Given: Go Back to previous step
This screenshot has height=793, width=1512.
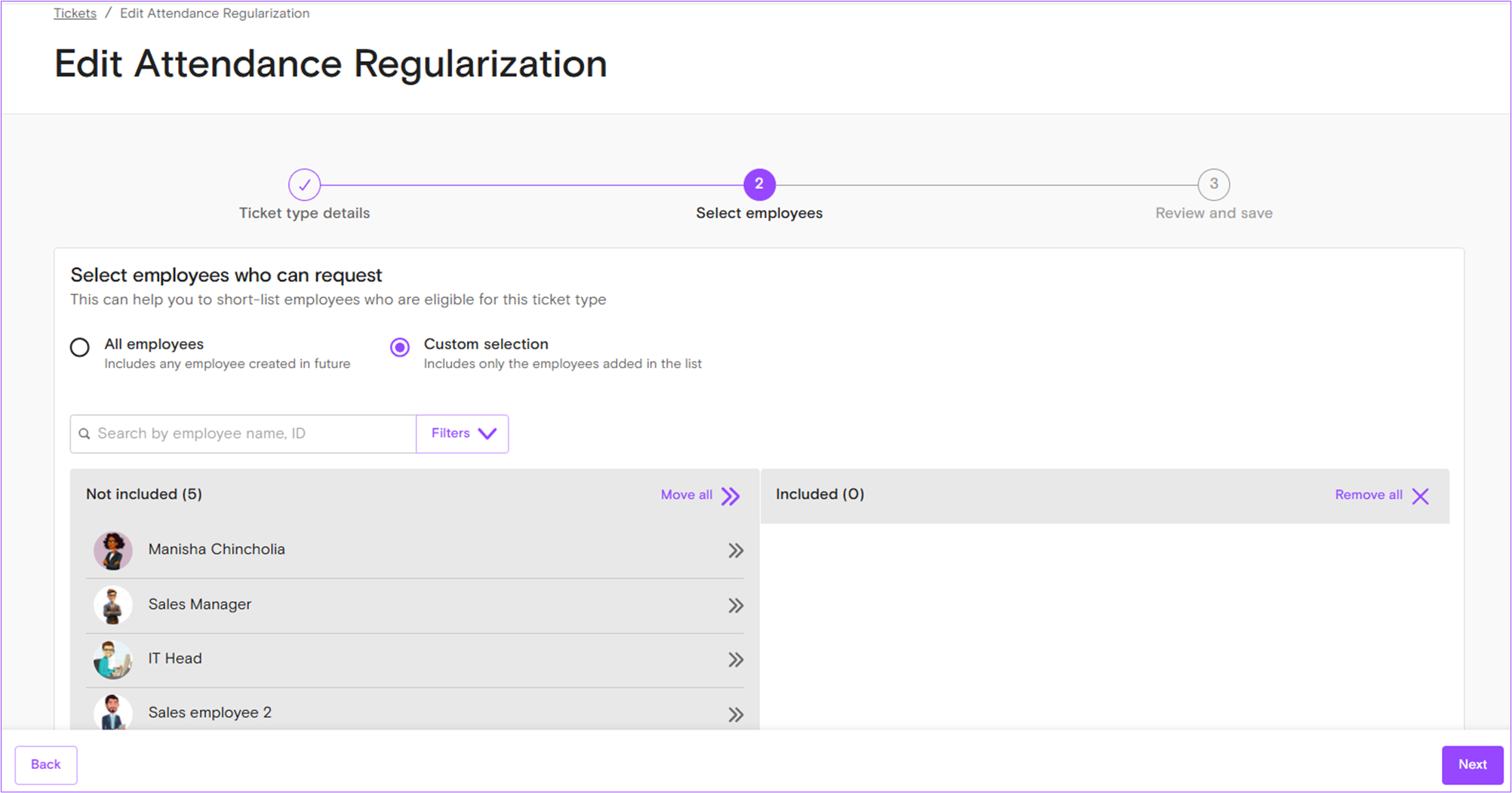Looking at the screenshot, I should (46, 765).
